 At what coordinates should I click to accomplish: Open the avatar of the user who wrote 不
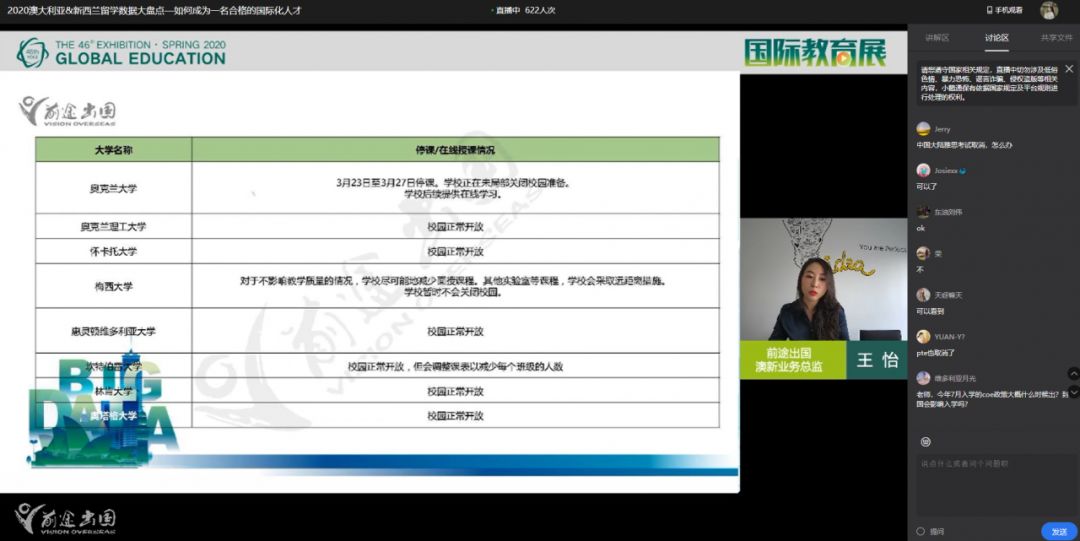923,253
